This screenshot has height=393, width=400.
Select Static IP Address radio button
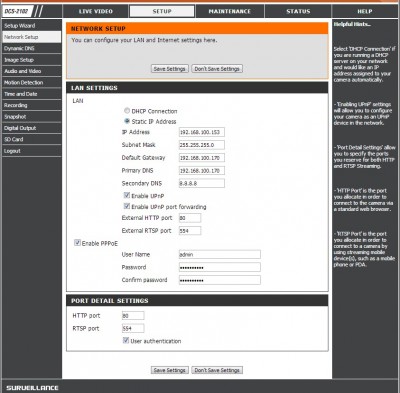(x=127, y=121)
